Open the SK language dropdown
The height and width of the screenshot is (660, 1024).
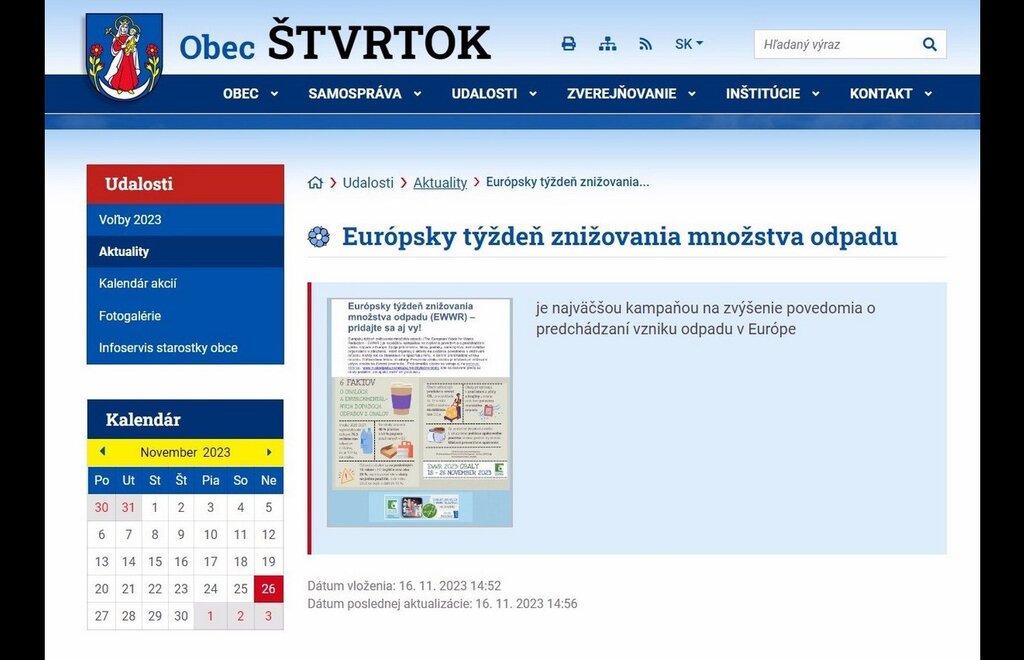click(689, 44)
